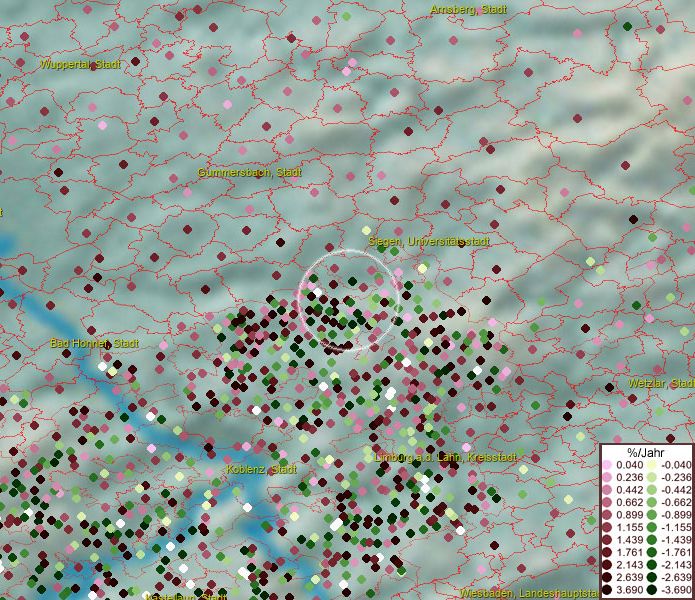The image size is (695, 600).
Task: Pick the 0.040 pink legend swatch
Action: tap(607, 465)
